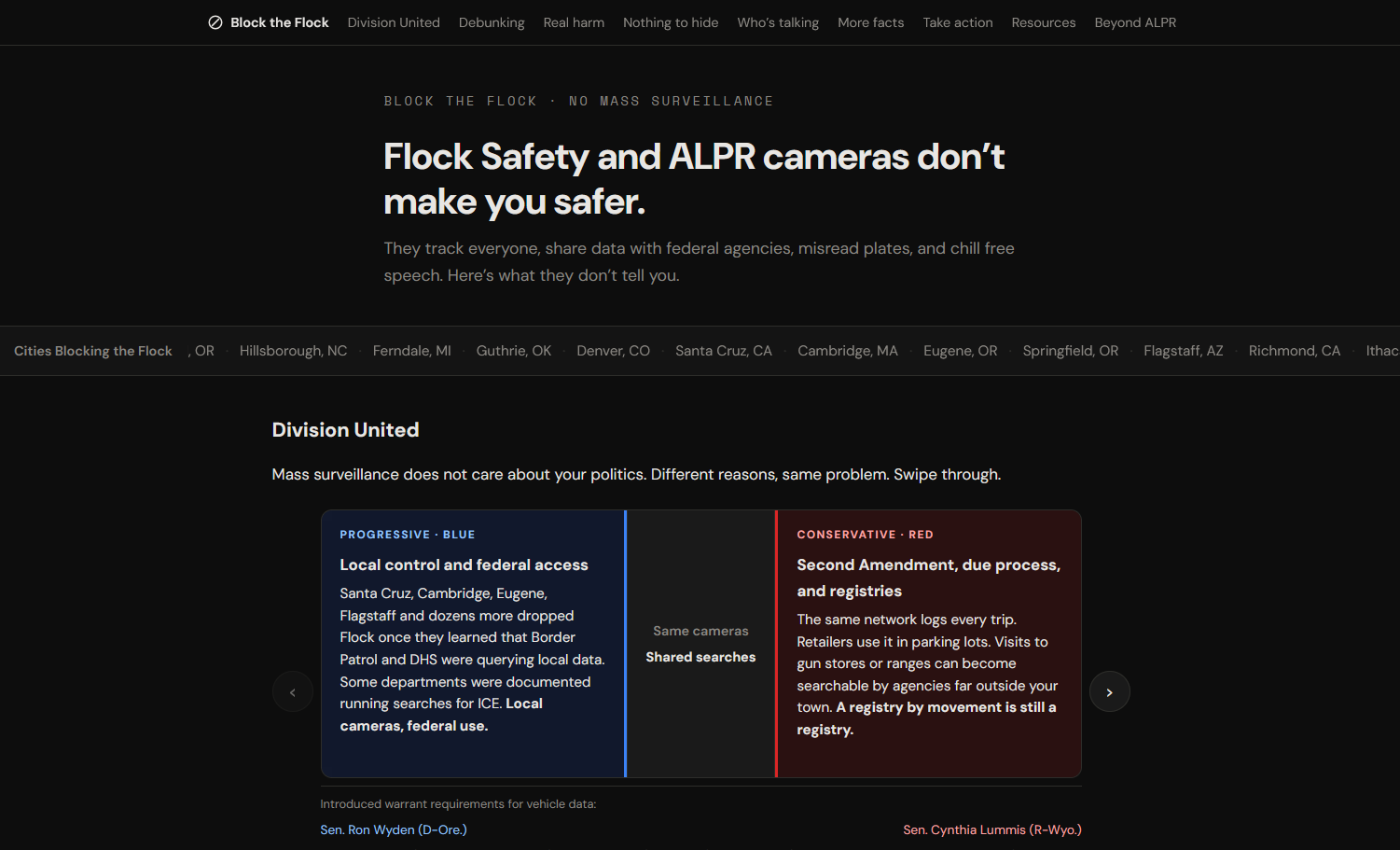
Task: Click the left carousel arrow
Action: pos(293,691)
